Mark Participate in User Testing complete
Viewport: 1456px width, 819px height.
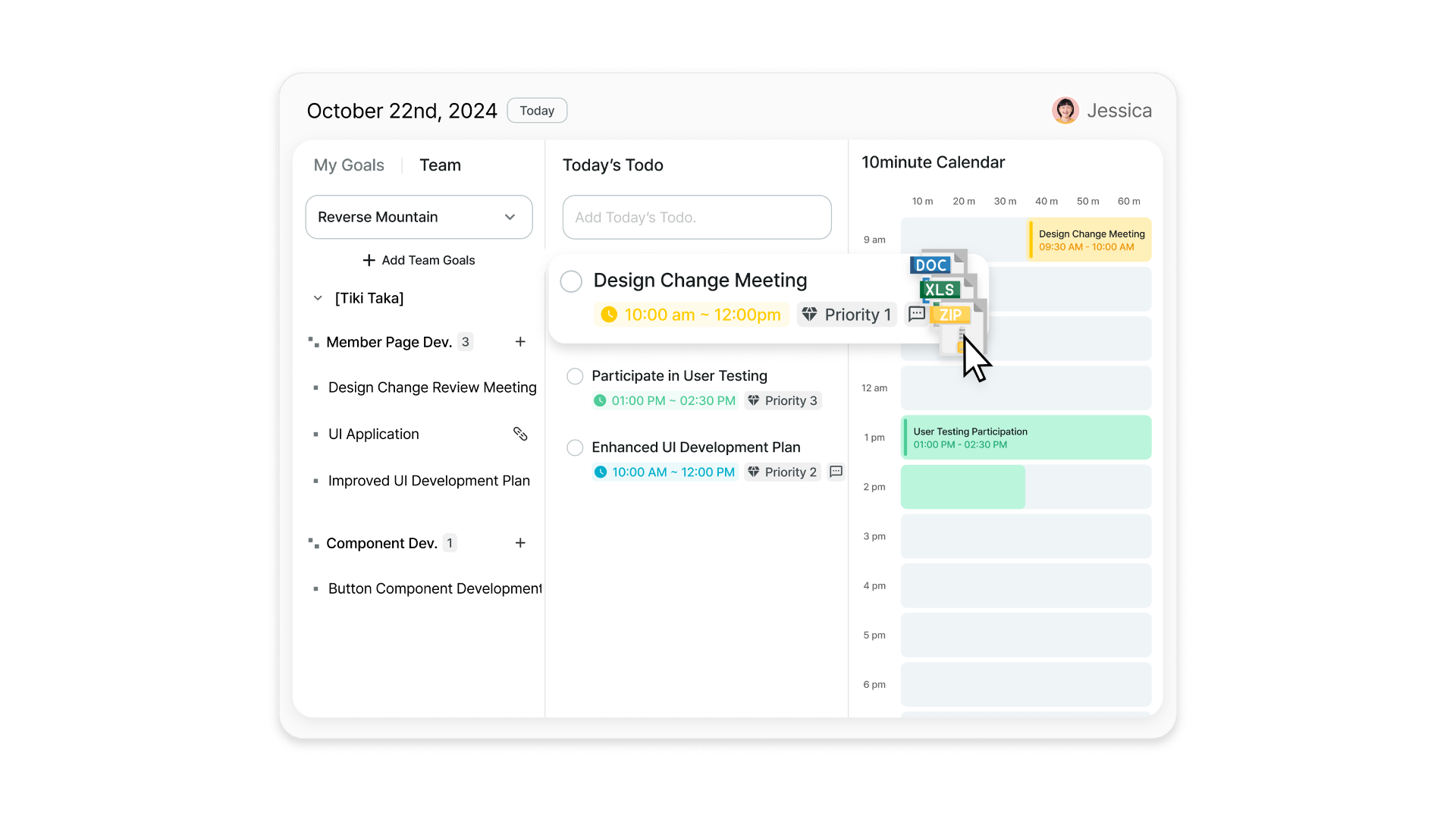[x=575, y=376]
